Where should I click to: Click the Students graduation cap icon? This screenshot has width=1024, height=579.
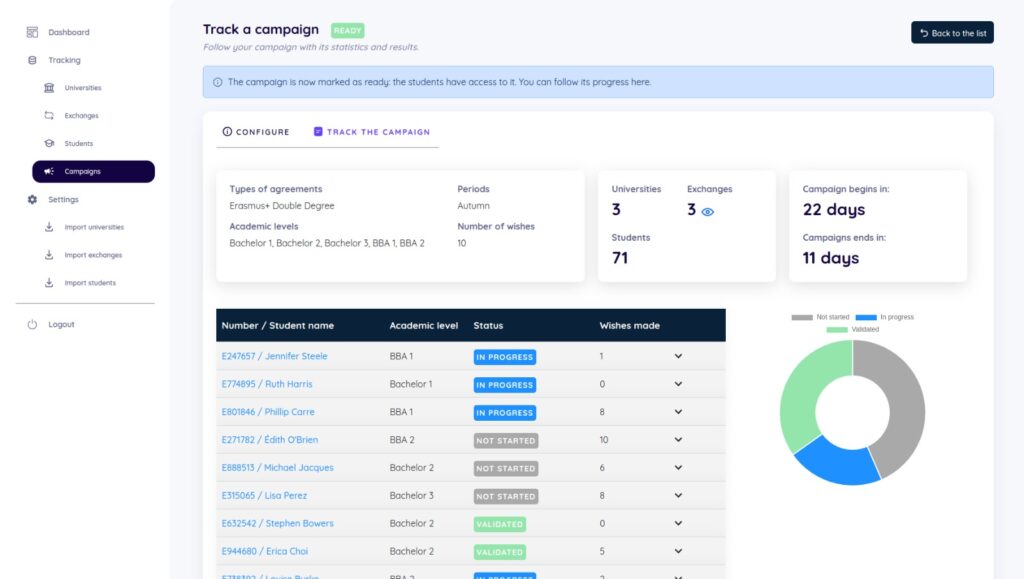49,143
